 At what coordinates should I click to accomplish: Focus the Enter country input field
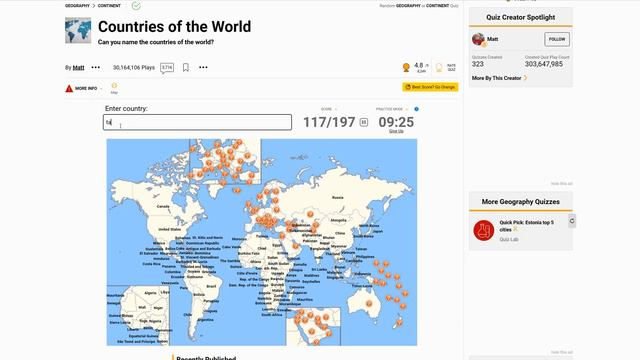[x=198, y=122]
